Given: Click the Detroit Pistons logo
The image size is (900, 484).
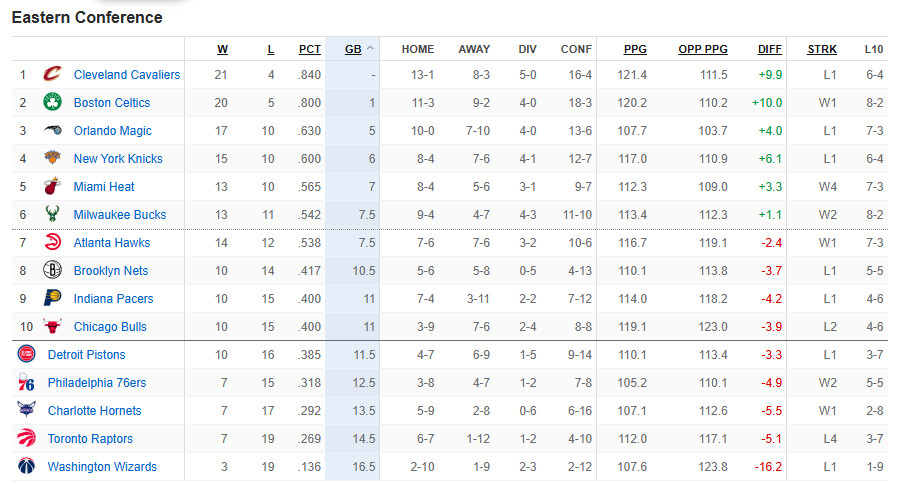Looking at the screenshot, I should [x=26, y=354].
